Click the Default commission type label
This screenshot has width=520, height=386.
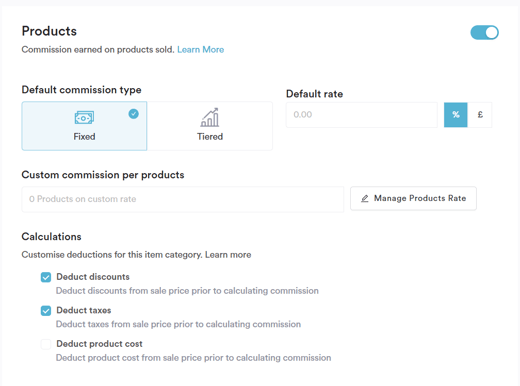[x=81, y=90]
